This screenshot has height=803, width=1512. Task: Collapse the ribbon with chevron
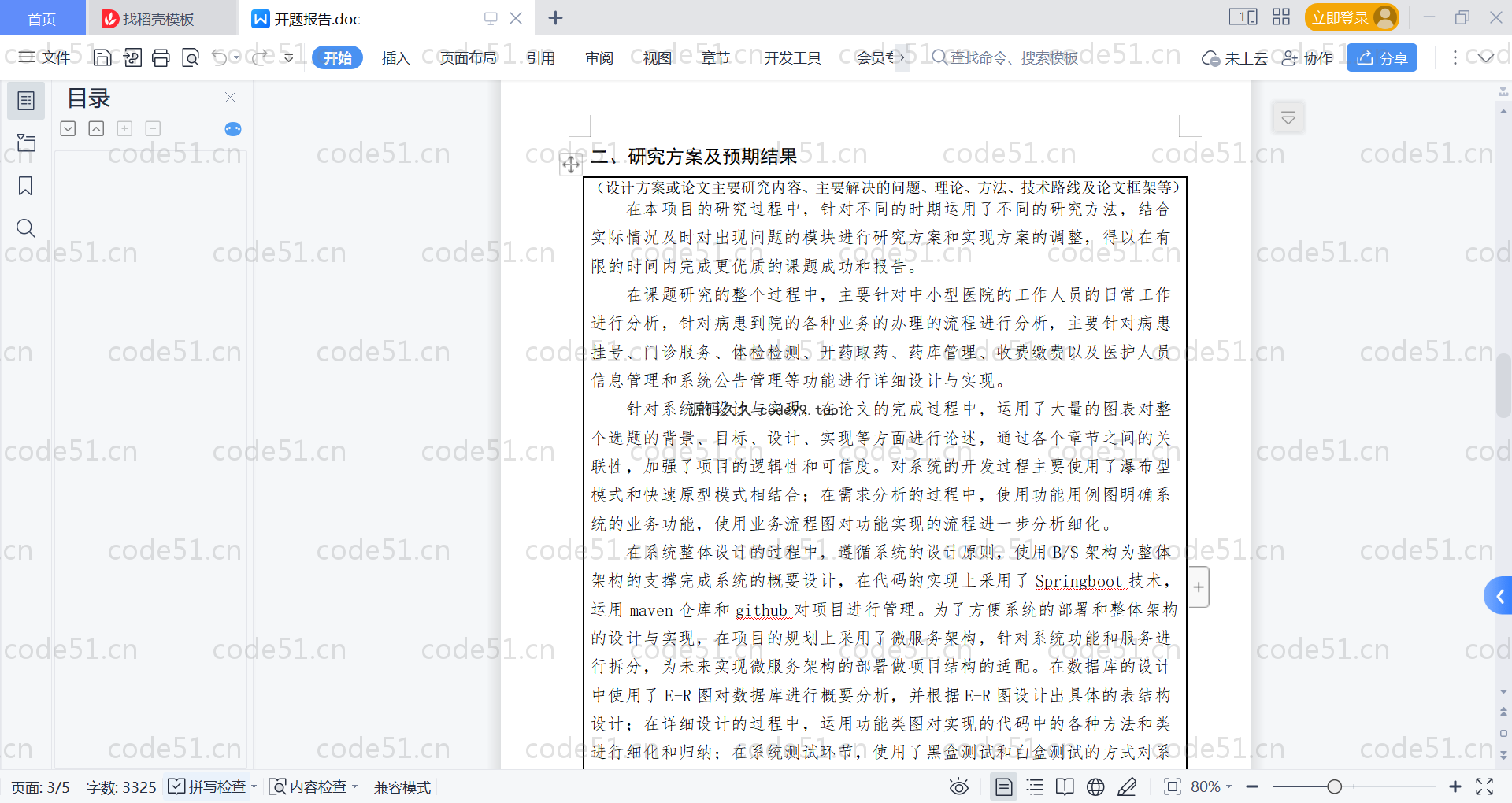tap(1486, 57)
